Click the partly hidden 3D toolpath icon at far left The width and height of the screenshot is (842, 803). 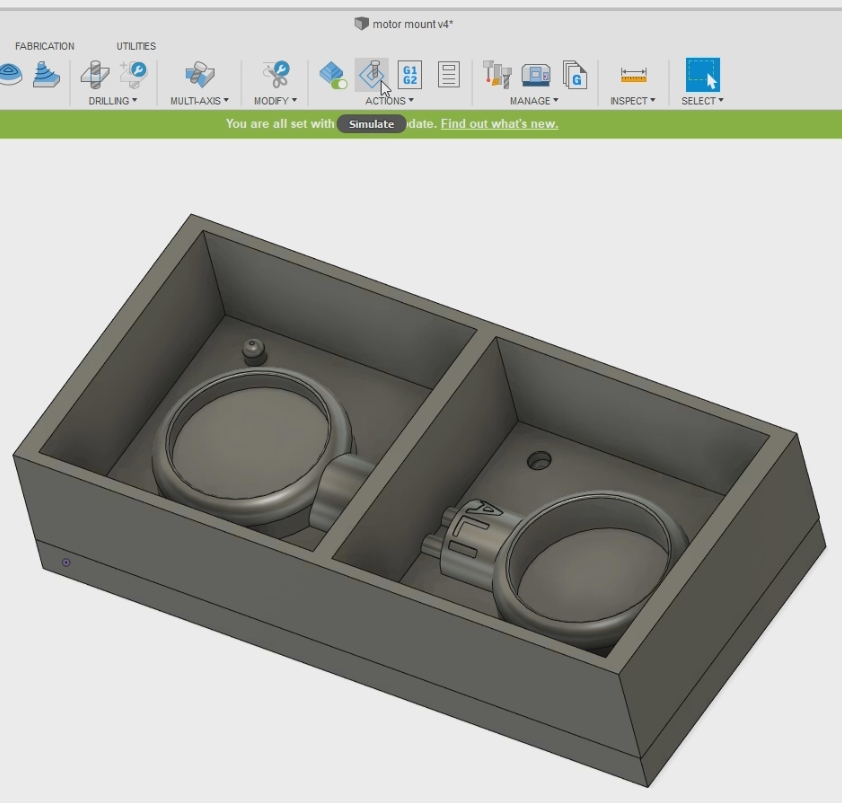click(10, 75)
